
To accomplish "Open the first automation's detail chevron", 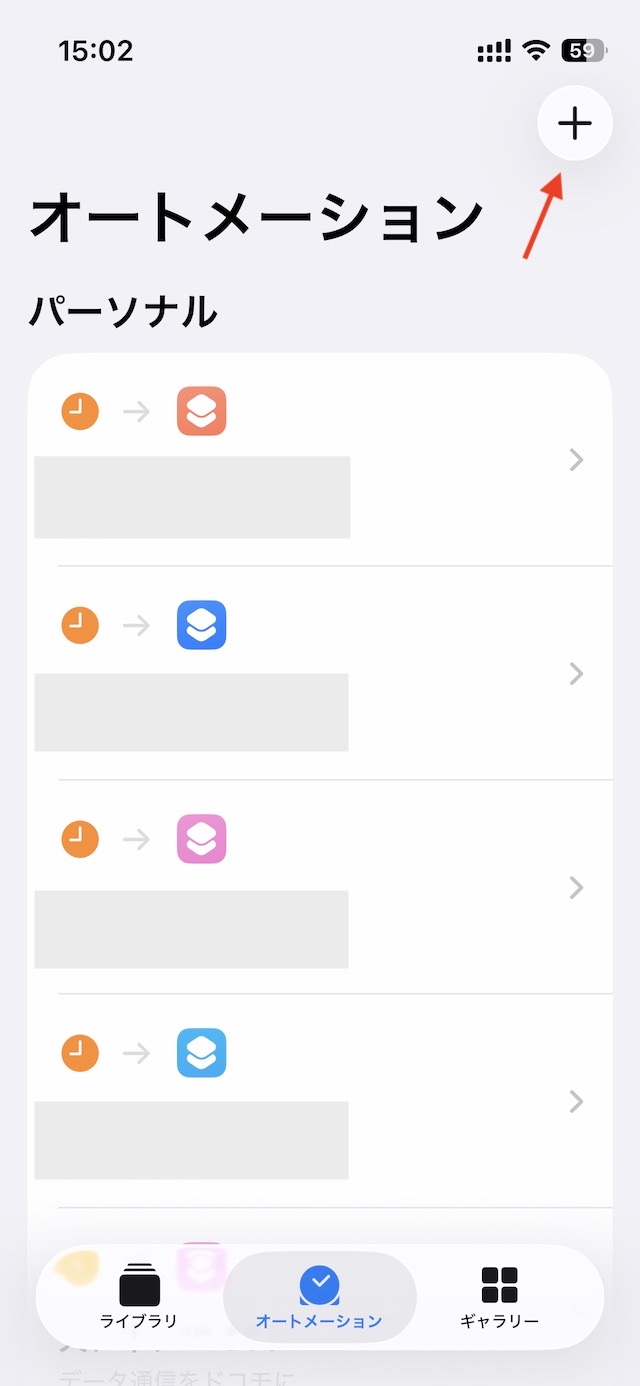I will click(x=576, y=460).
